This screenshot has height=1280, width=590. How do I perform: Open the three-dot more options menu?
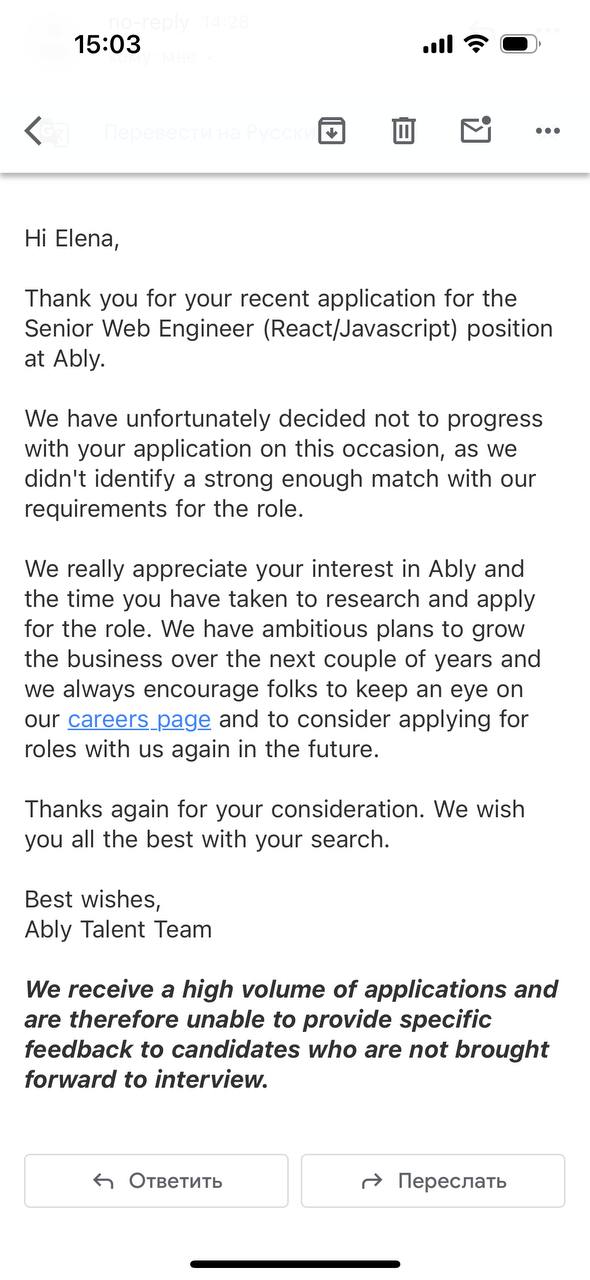coord(547,131)
